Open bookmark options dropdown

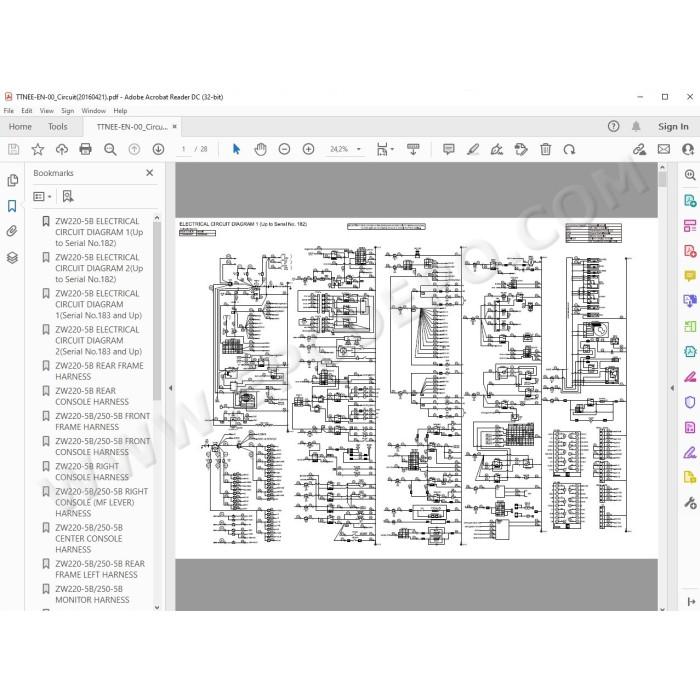point(42,196)
